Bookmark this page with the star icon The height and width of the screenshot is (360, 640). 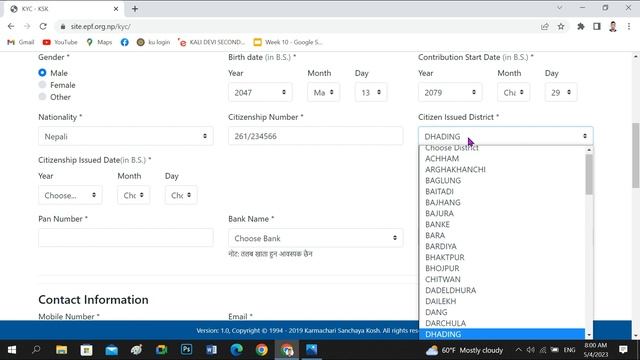[561, 27]
